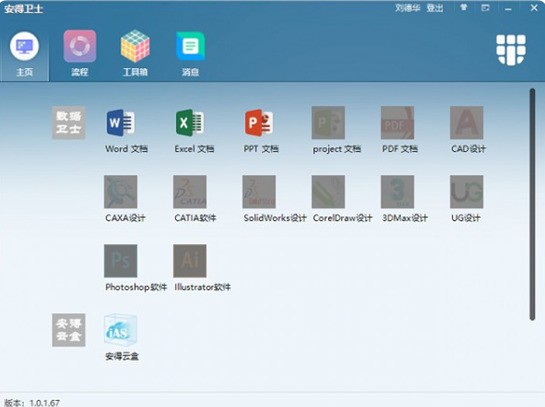
Task: Open the 工具箱 tab
Action: (135, 54)
